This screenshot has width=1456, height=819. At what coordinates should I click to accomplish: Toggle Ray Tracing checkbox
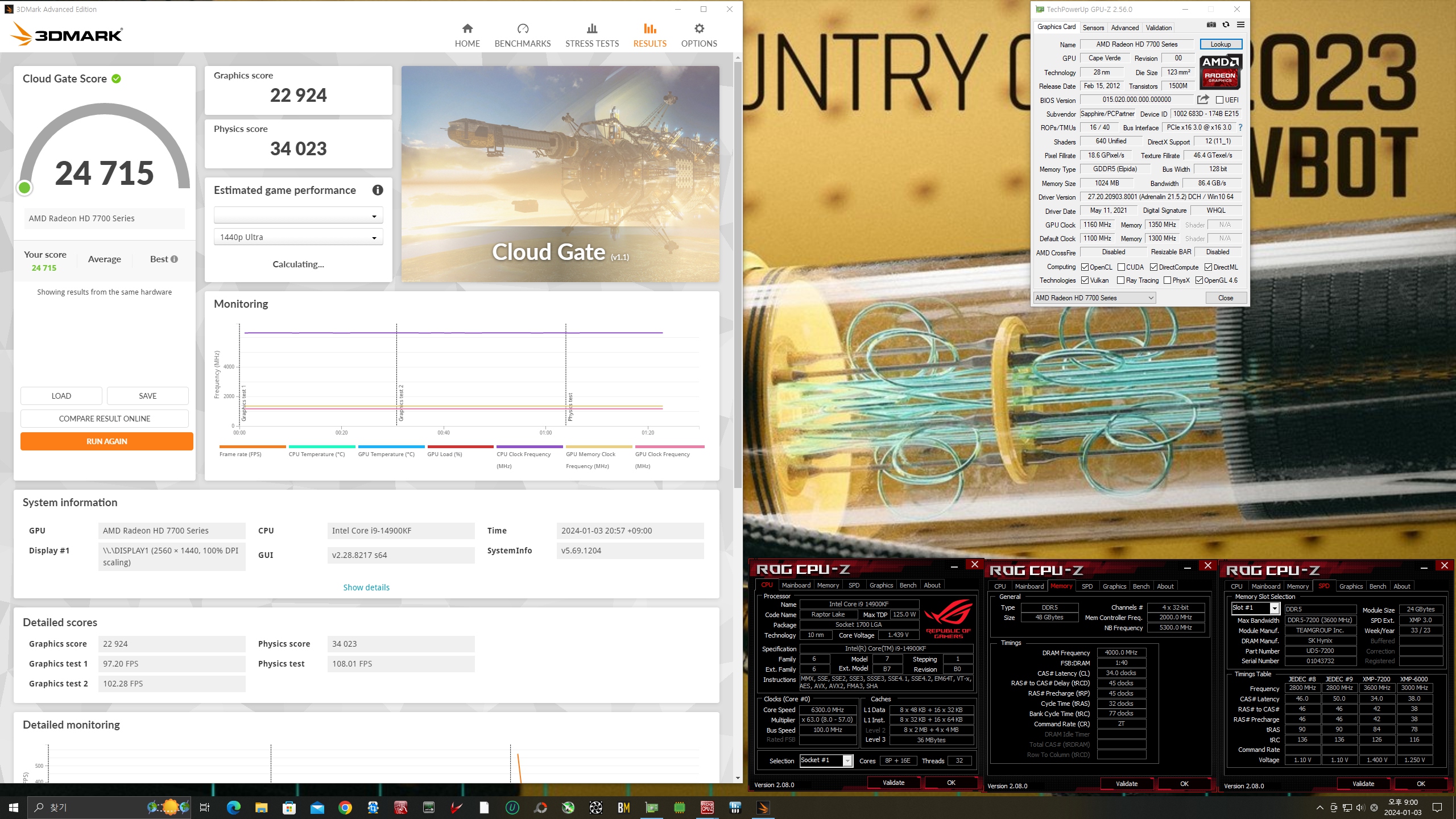[x=1120, y=280]
